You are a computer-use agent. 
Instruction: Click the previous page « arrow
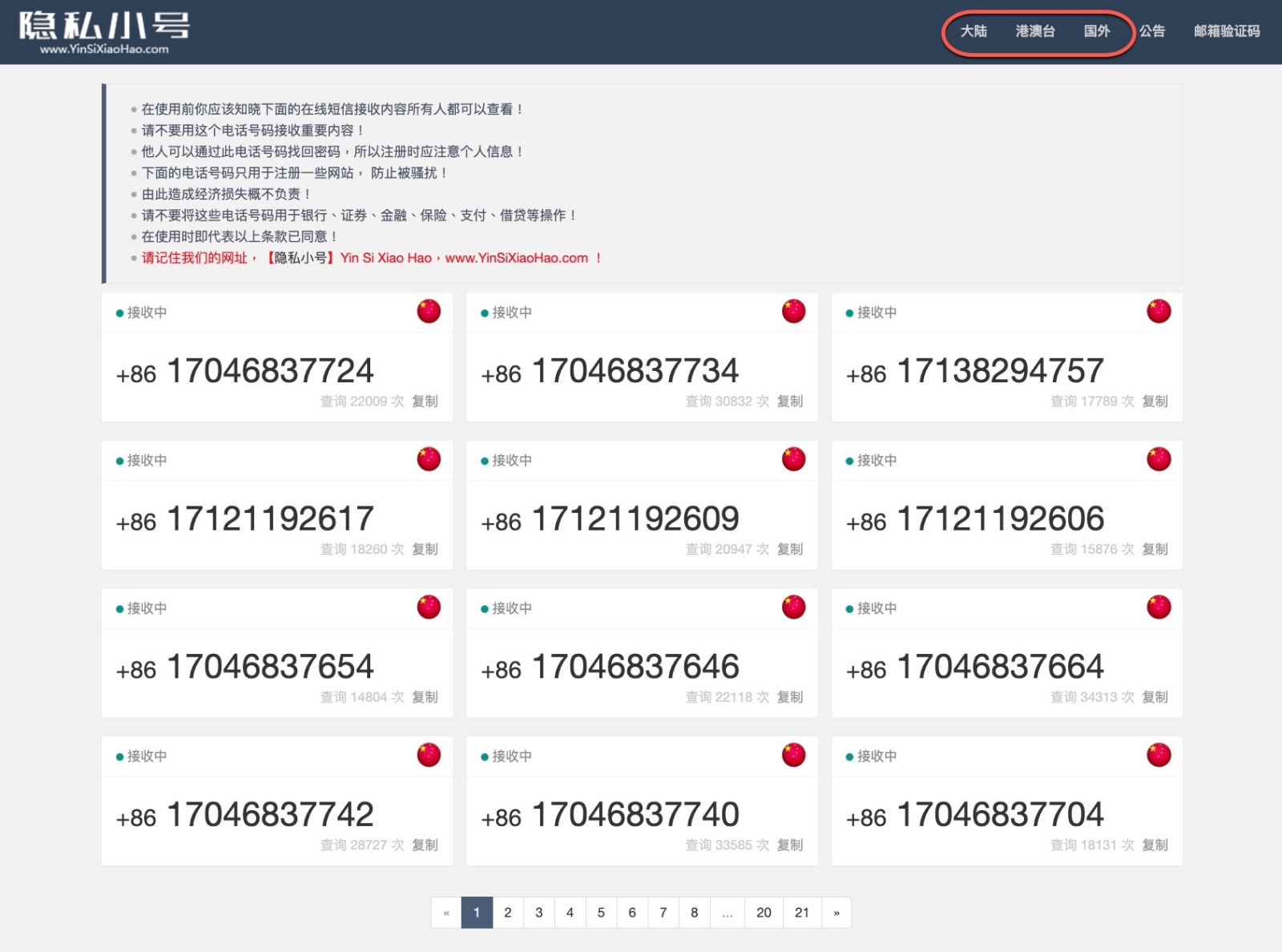tap(446, 913)
